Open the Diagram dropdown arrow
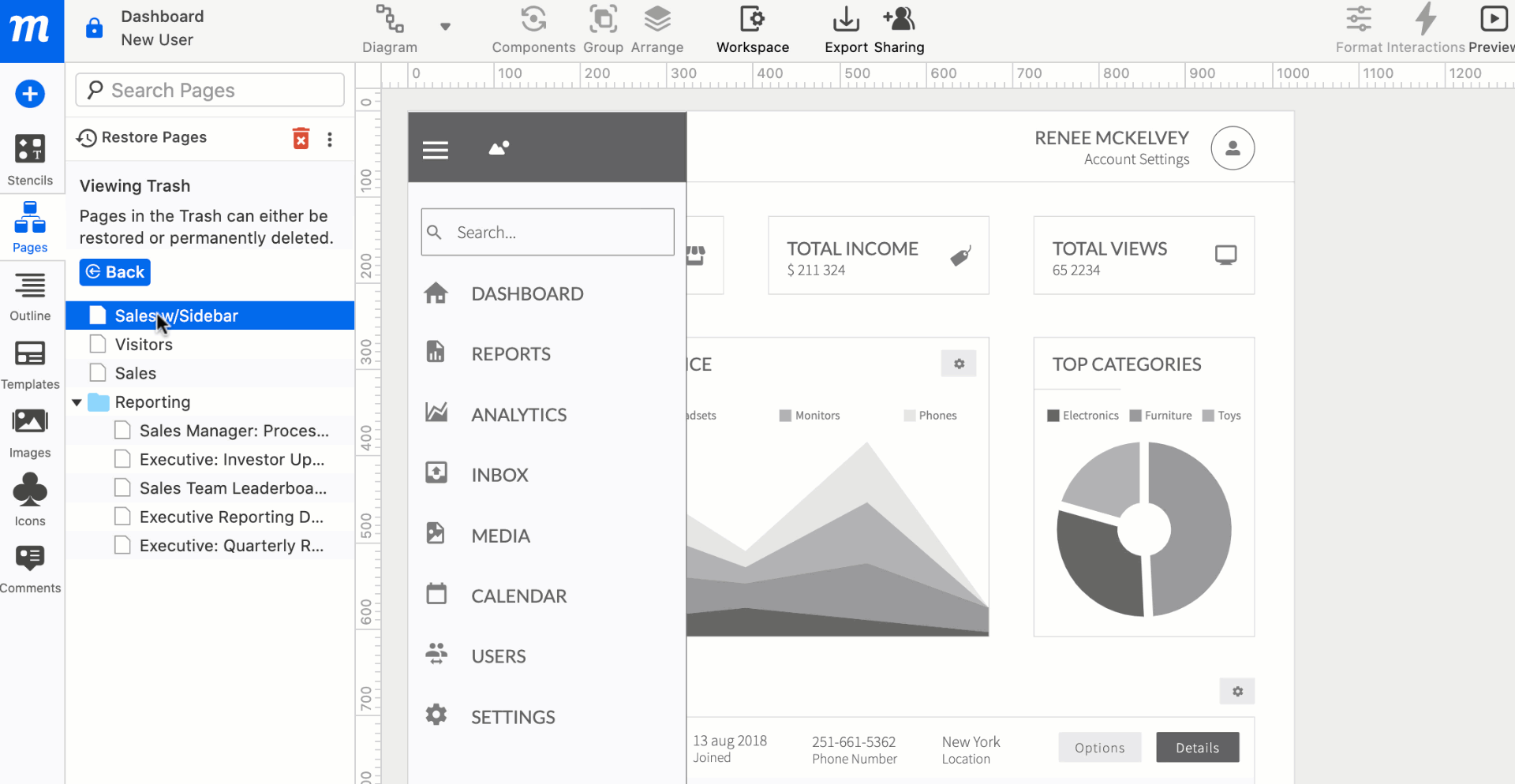Image resolution: width=1515 pixels, height=784 pixels. coord(445,27)
